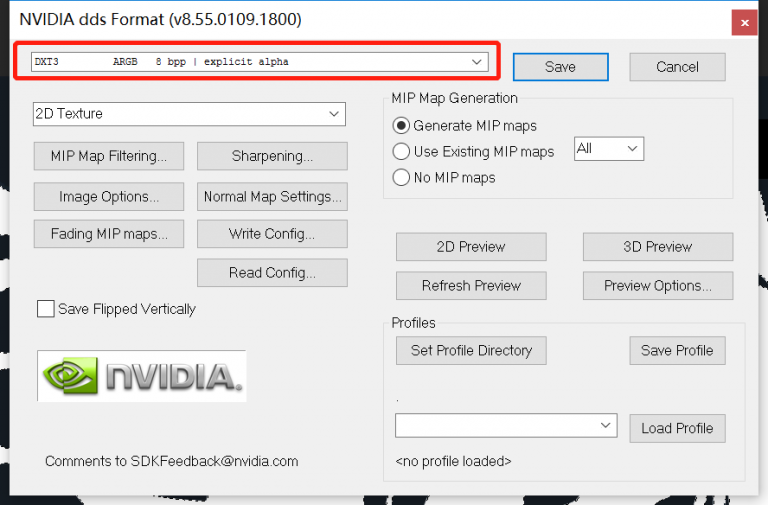Open Sharpening settings
The width and height of the screenshot is (768, 505).
(272, 156)
